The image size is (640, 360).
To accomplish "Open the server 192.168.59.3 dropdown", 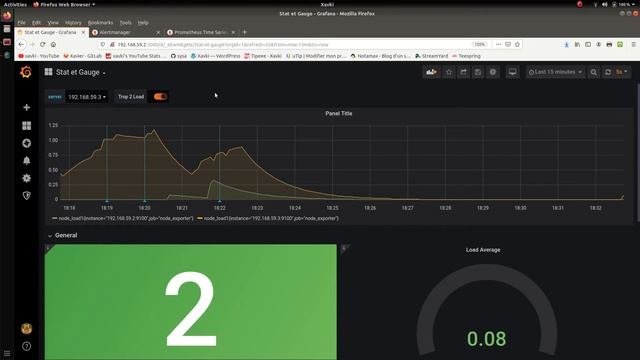I will click(87, 97).
